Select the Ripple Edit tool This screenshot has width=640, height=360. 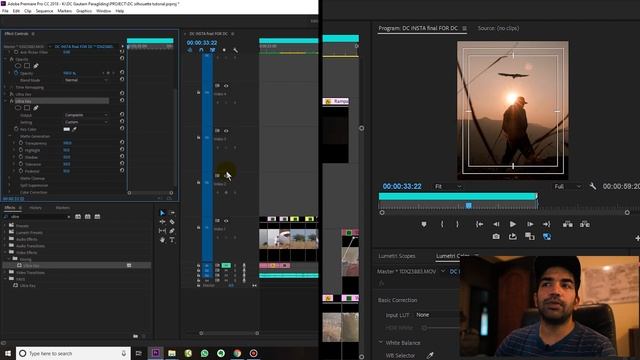(162, 222)
